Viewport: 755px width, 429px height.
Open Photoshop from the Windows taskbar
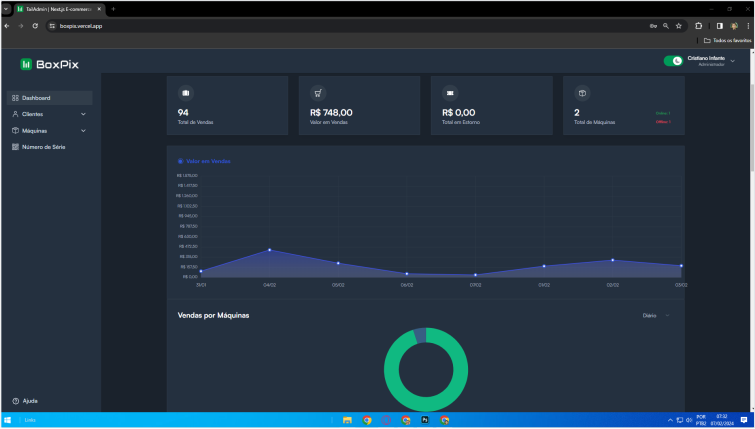point(425,421)
